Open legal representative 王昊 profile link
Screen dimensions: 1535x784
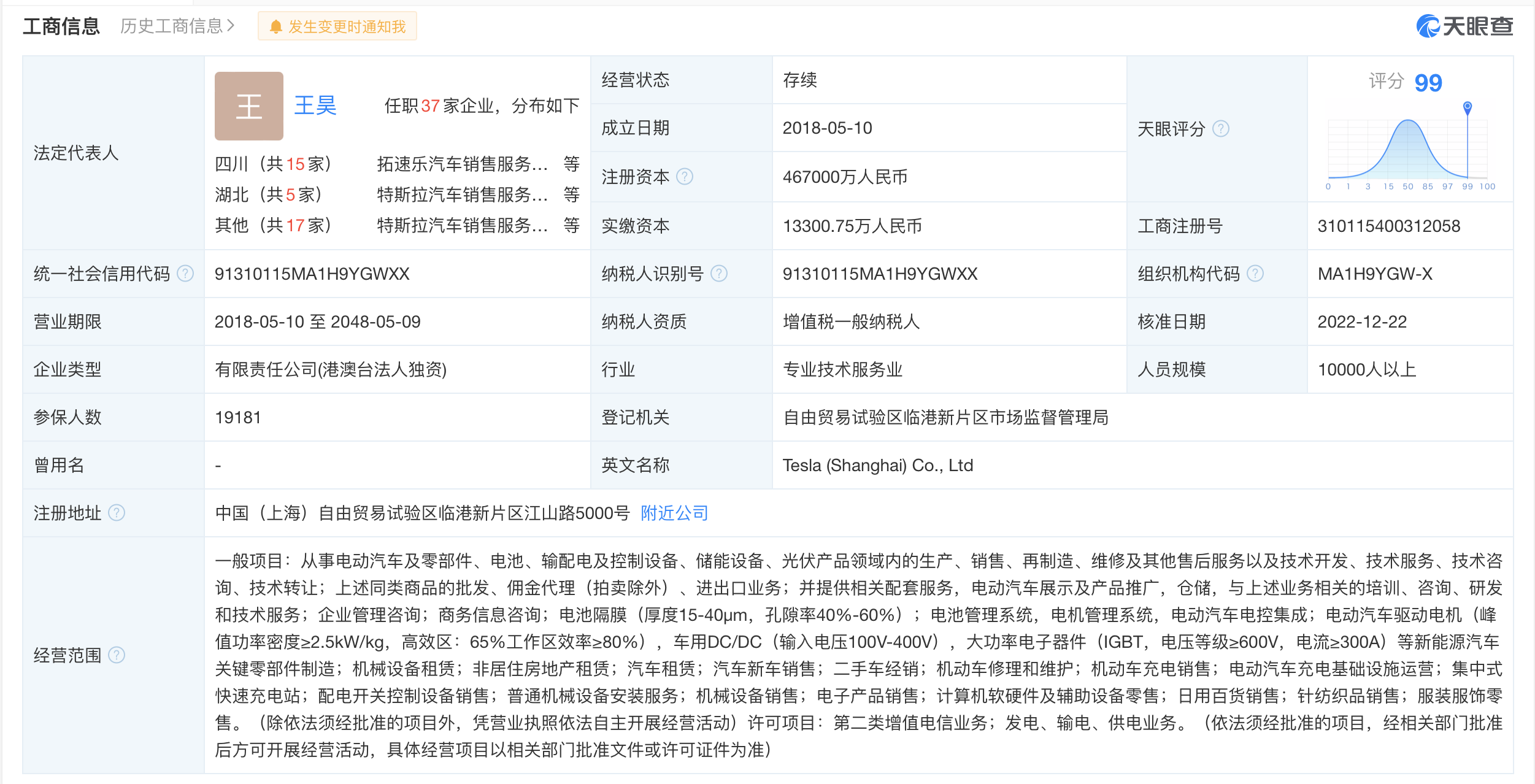coord(315,106)
